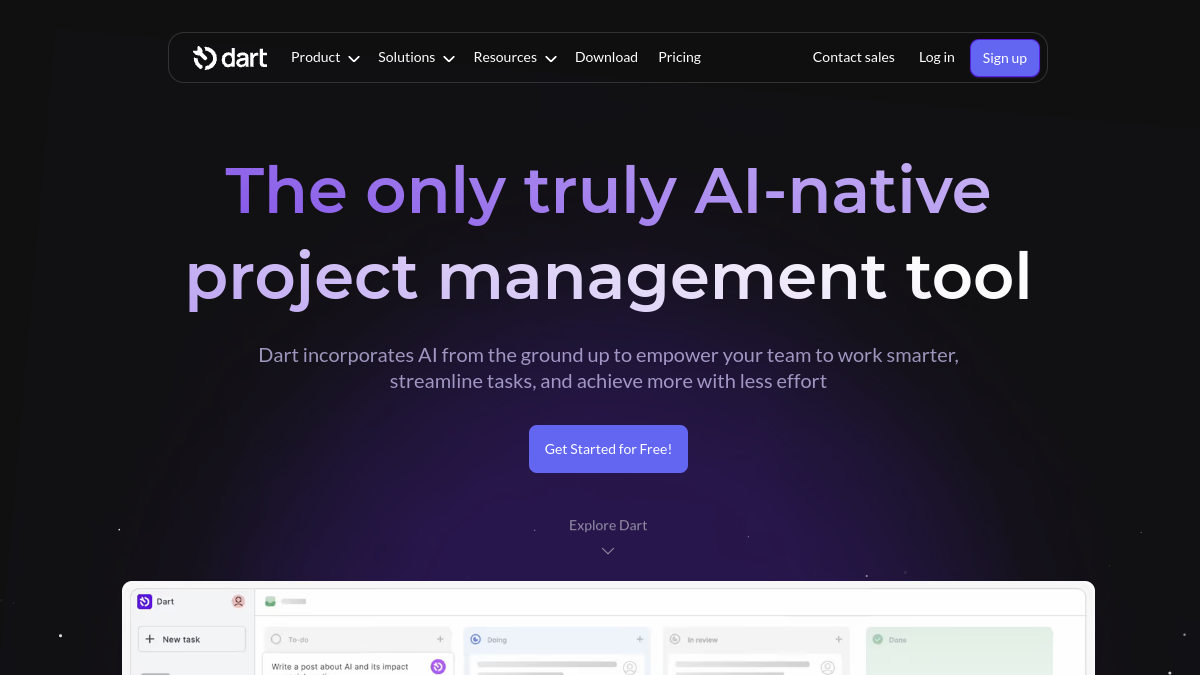The height and width of the screenshot is (675, 1200).
Task: Click the Doing status icon
Action: coord(476,639)
